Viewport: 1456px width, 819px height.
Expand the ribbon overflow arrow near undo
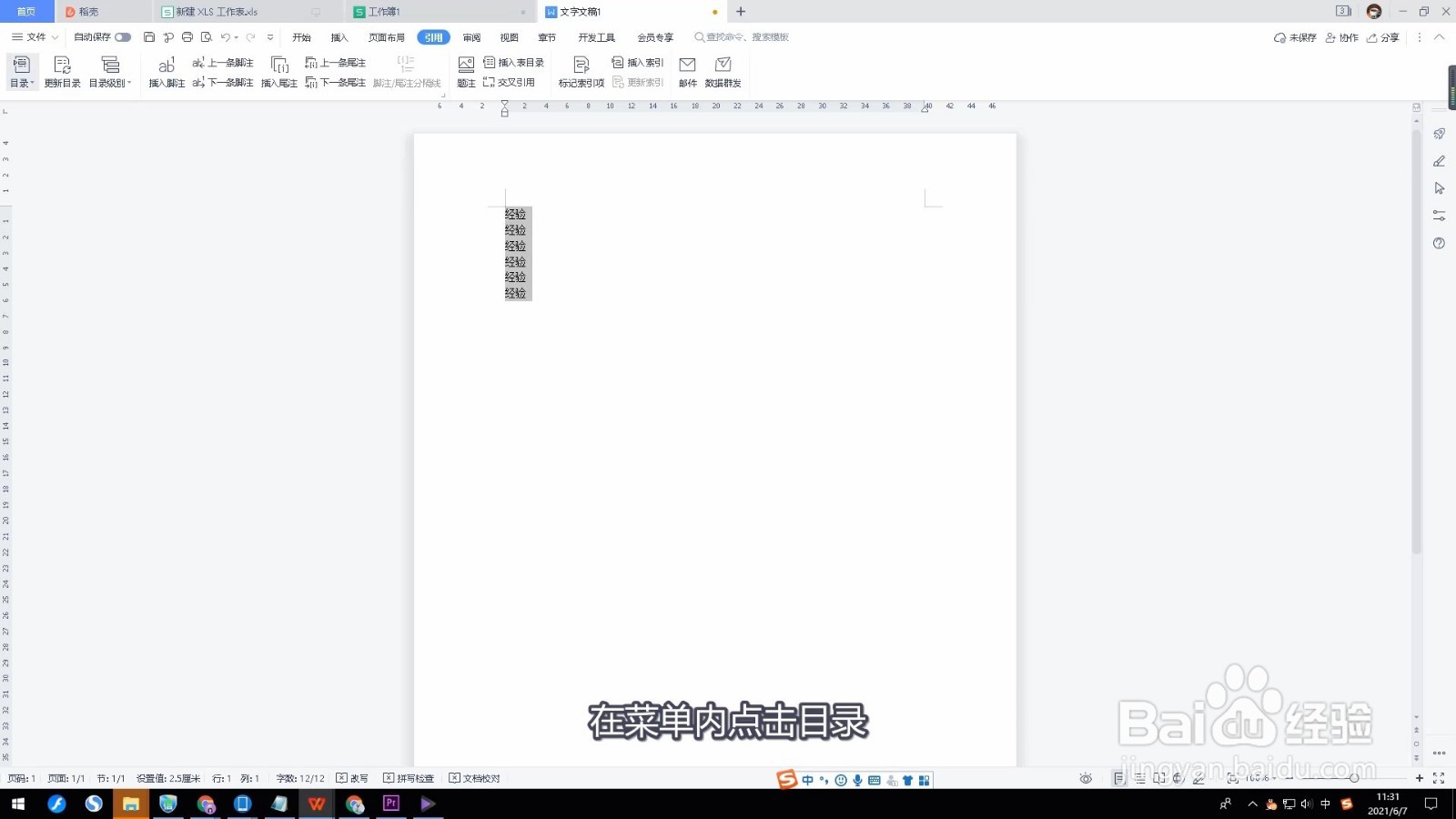(x=269, y=37)
